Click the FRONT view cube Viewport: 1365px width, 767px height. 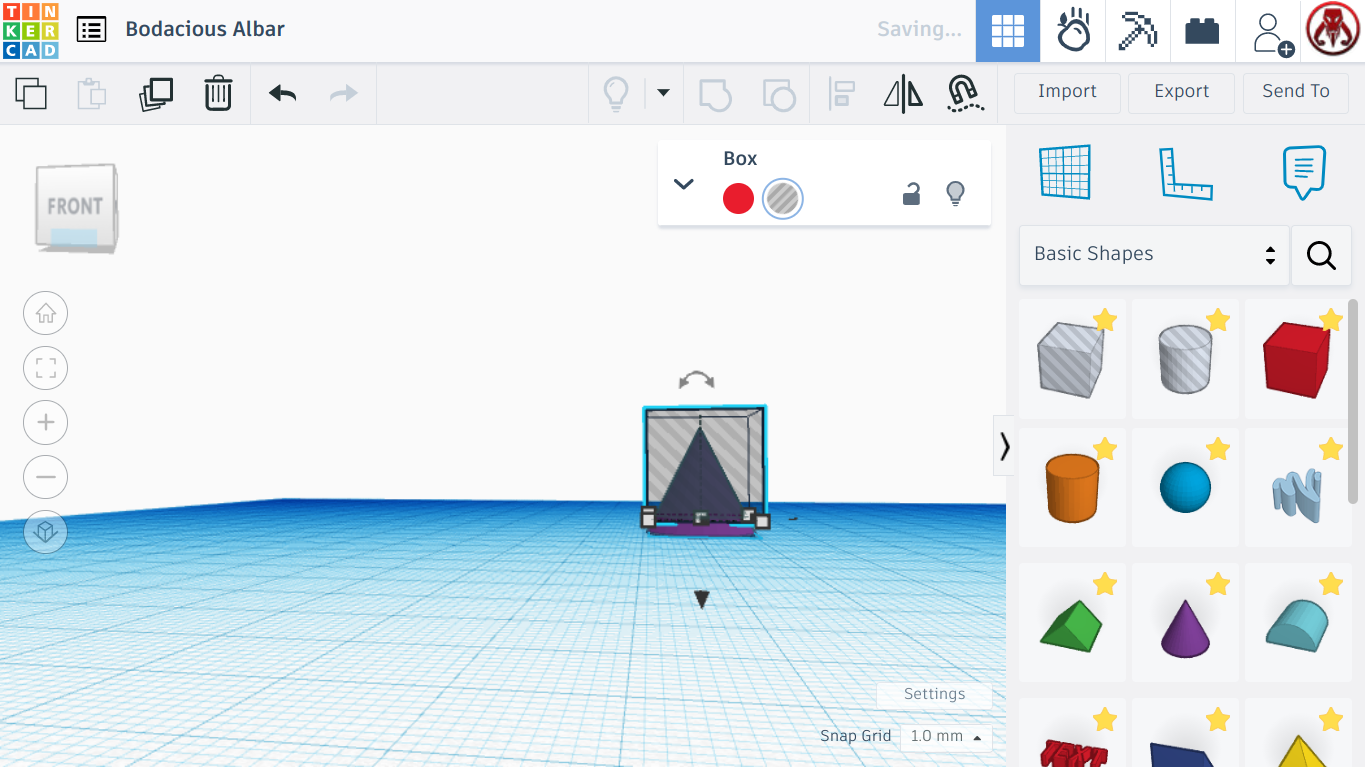76,207
